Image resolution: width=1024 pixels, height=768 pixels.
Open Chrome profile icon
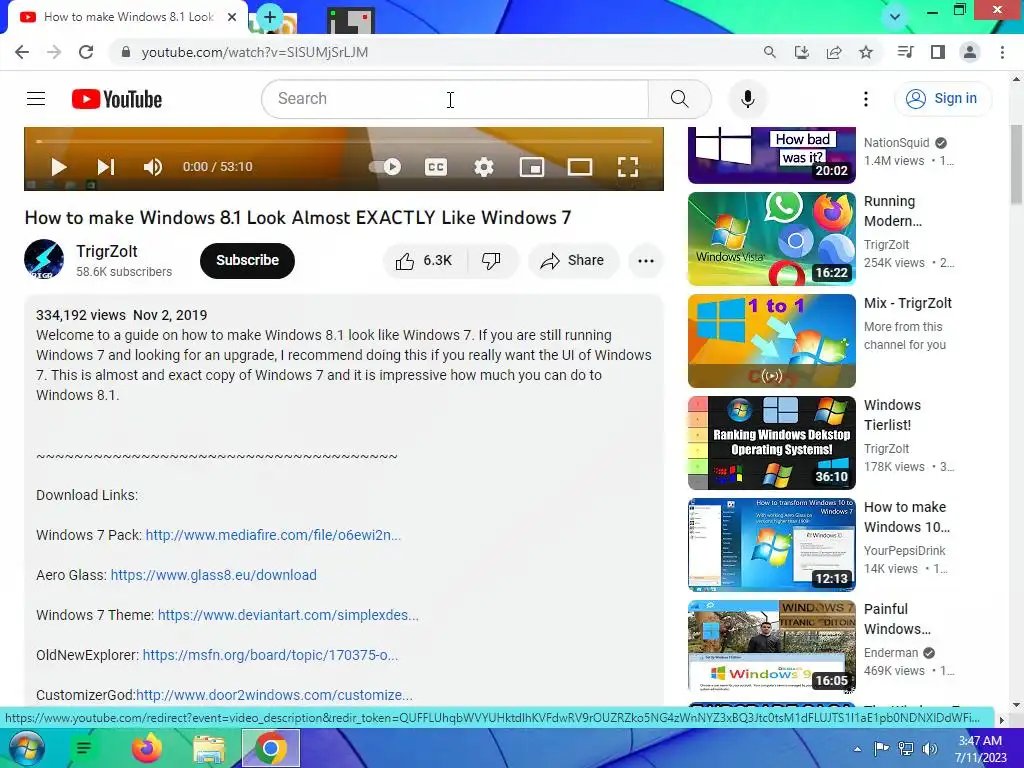click(970, 52)
